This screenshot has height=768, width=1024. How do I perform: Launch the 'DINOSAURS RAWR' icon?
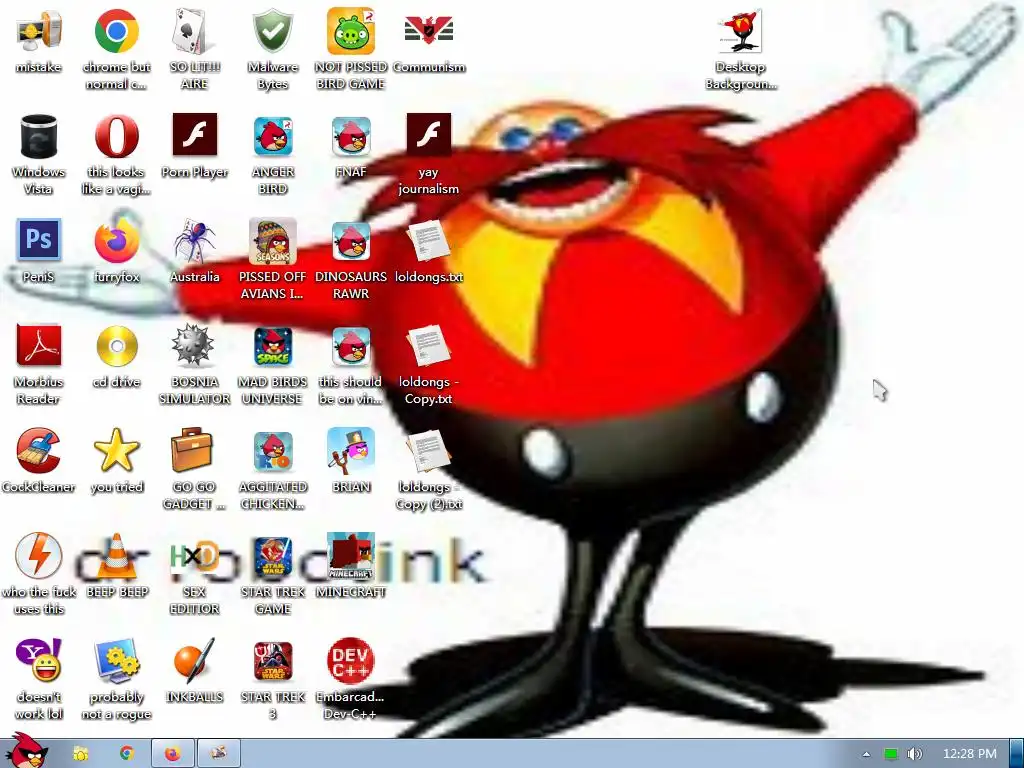click(351, 241)
